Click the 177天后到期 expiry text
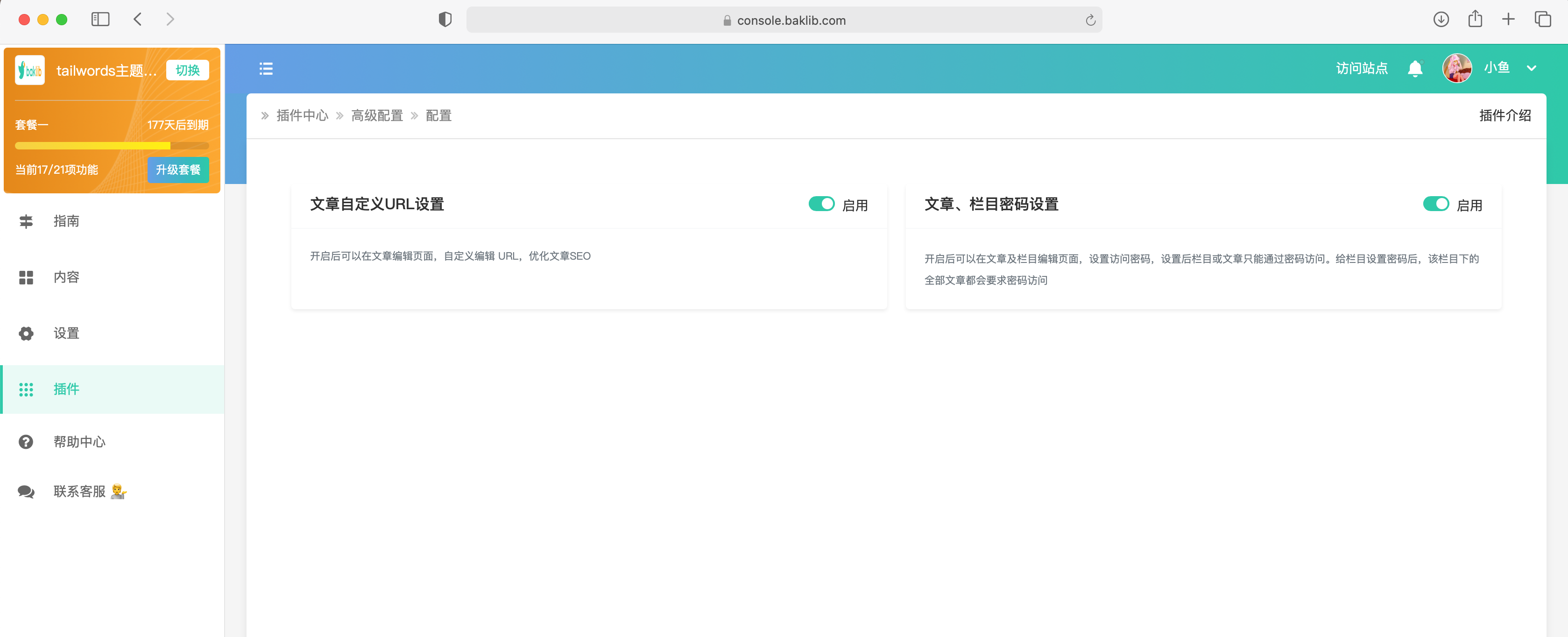The height and width of the screenshot is (637, 1568). click(178, 125)
